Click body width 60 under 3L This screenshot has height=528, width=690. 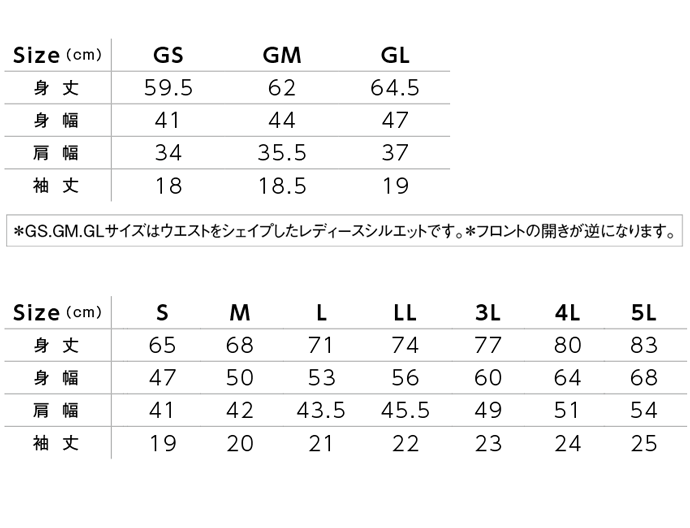click(488, 378)
